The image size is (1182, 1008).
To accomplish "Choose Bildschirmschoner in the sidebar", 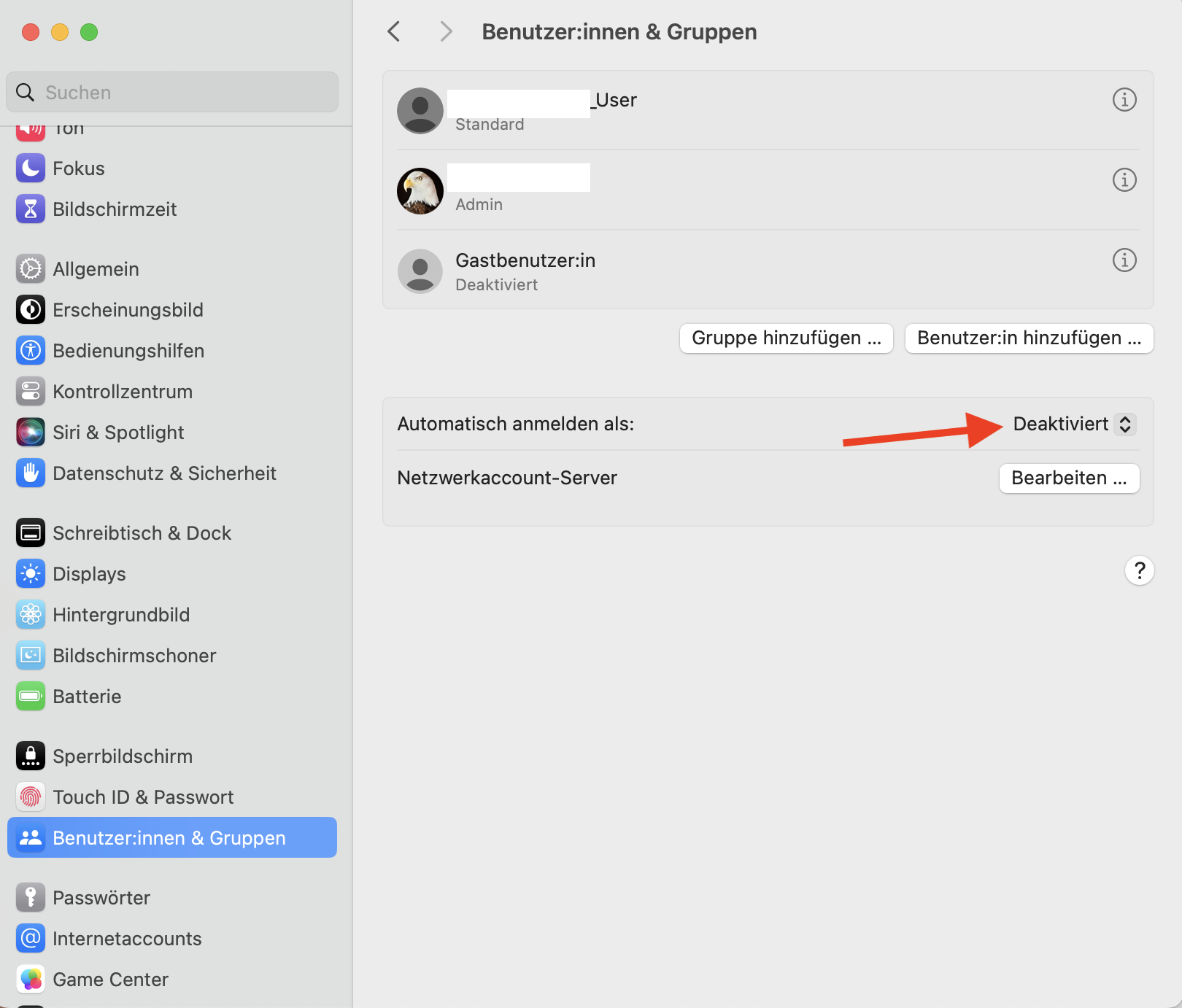I will pos(172,656).
